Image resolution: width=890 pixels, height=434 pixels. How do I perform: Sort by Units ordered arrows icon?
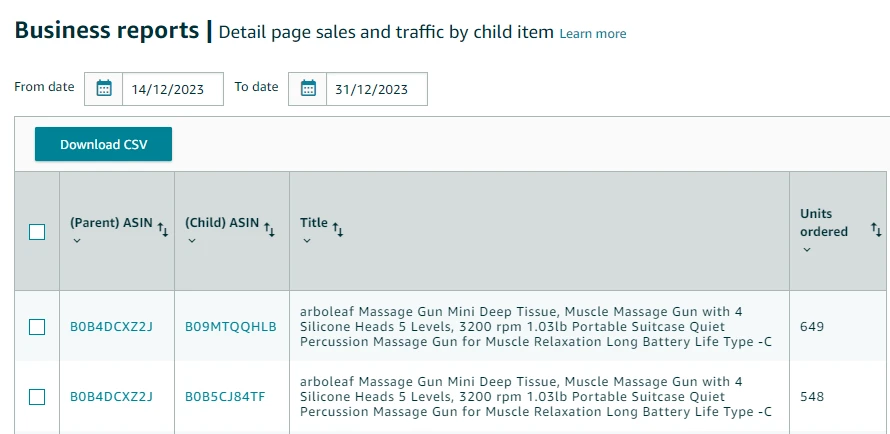(876, 230)
